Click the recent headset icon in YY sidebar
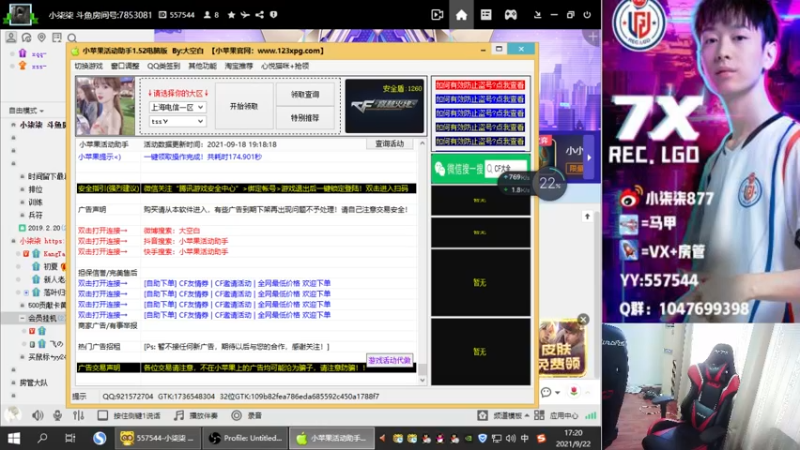 (27, 37)
